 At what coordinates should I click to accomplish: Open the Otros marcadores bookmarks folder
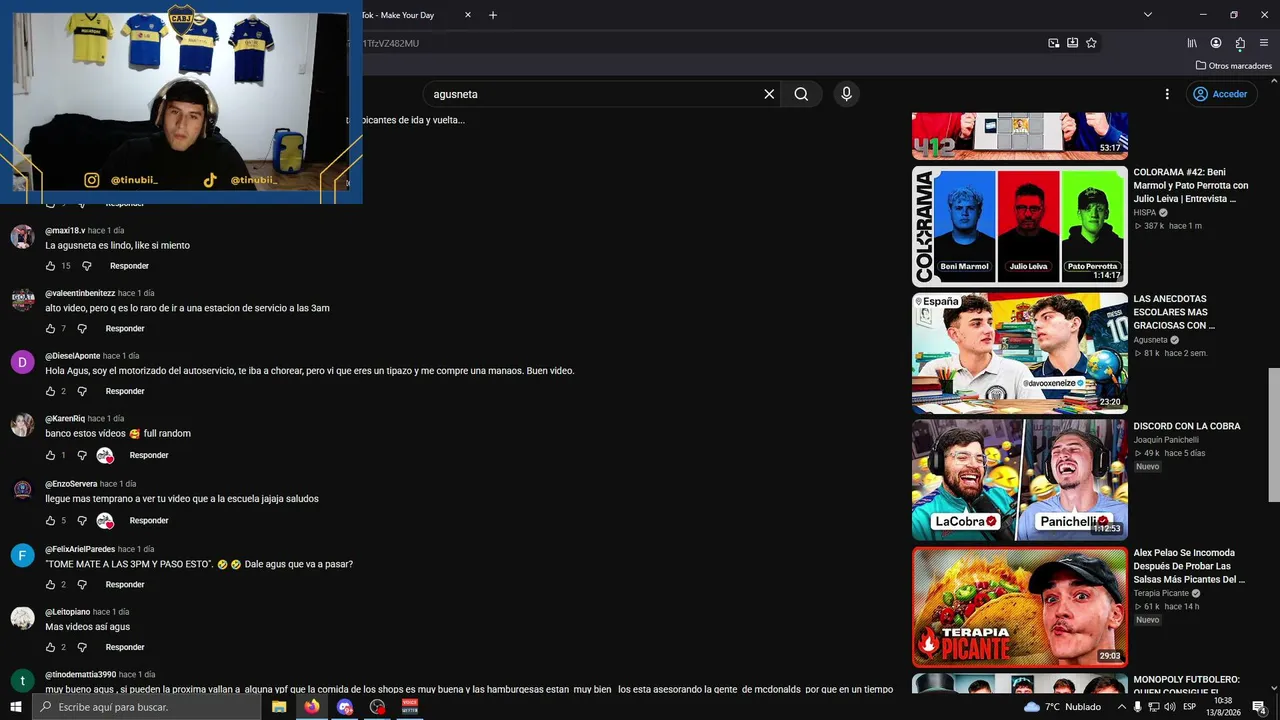coord(1234,66)
